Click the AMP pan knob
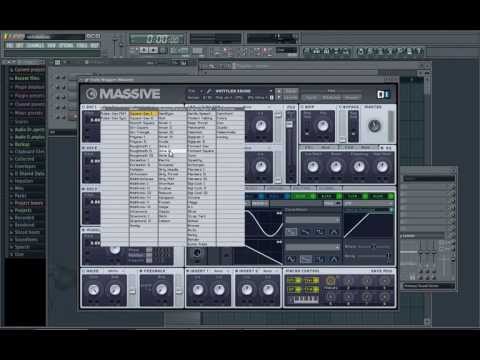 (322, 126)
